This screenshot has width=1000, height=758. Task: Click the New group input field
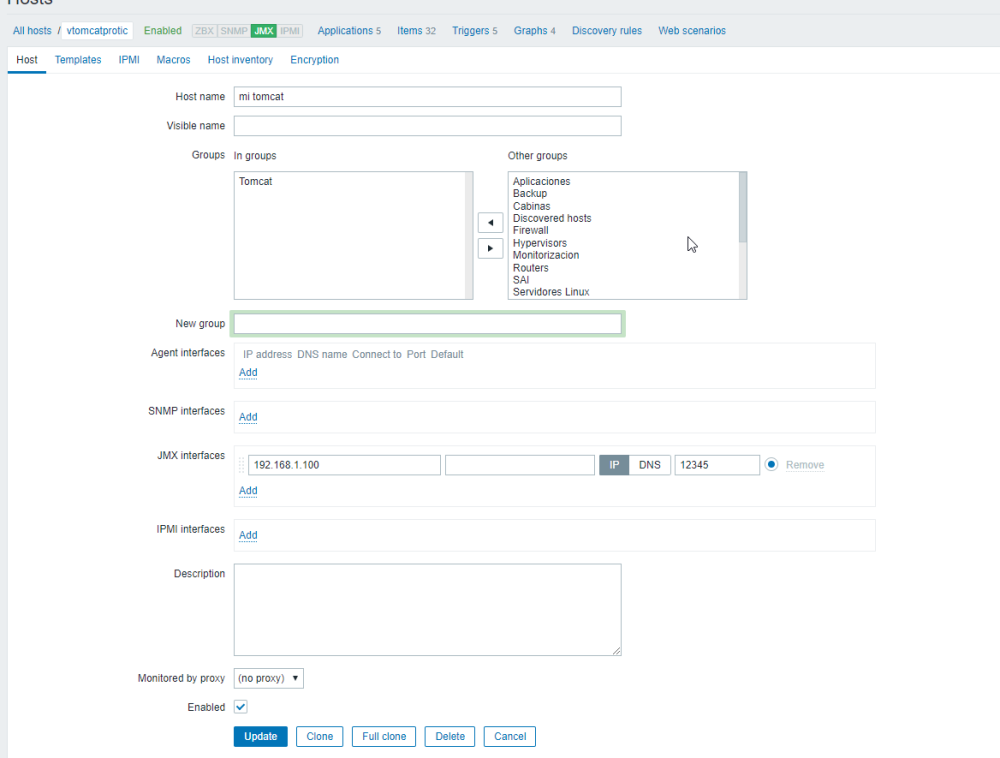(x=427, y=324)
